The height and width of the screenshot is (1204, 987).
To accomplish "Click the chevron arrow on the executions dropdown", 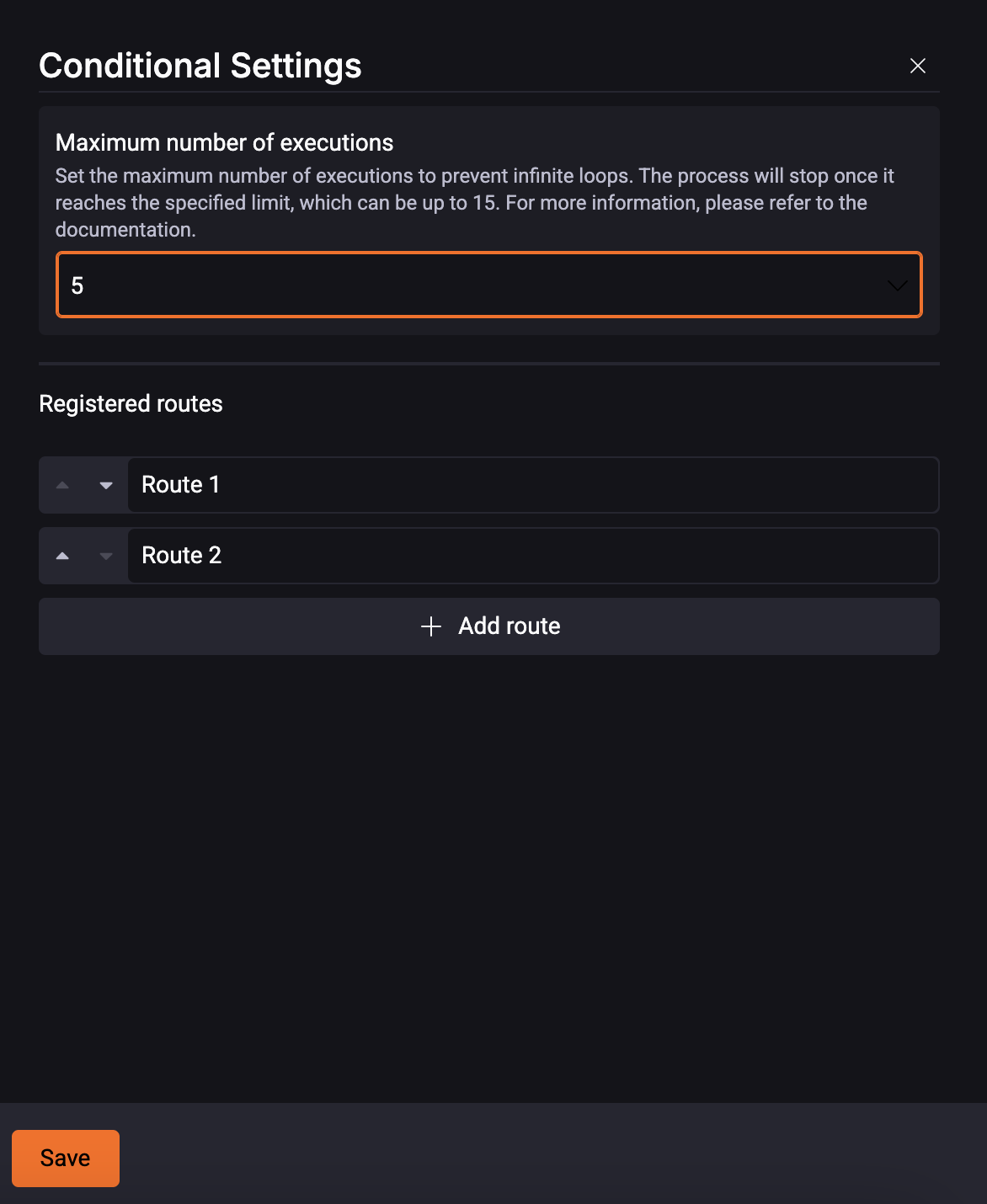I will [x=897, y=285].
